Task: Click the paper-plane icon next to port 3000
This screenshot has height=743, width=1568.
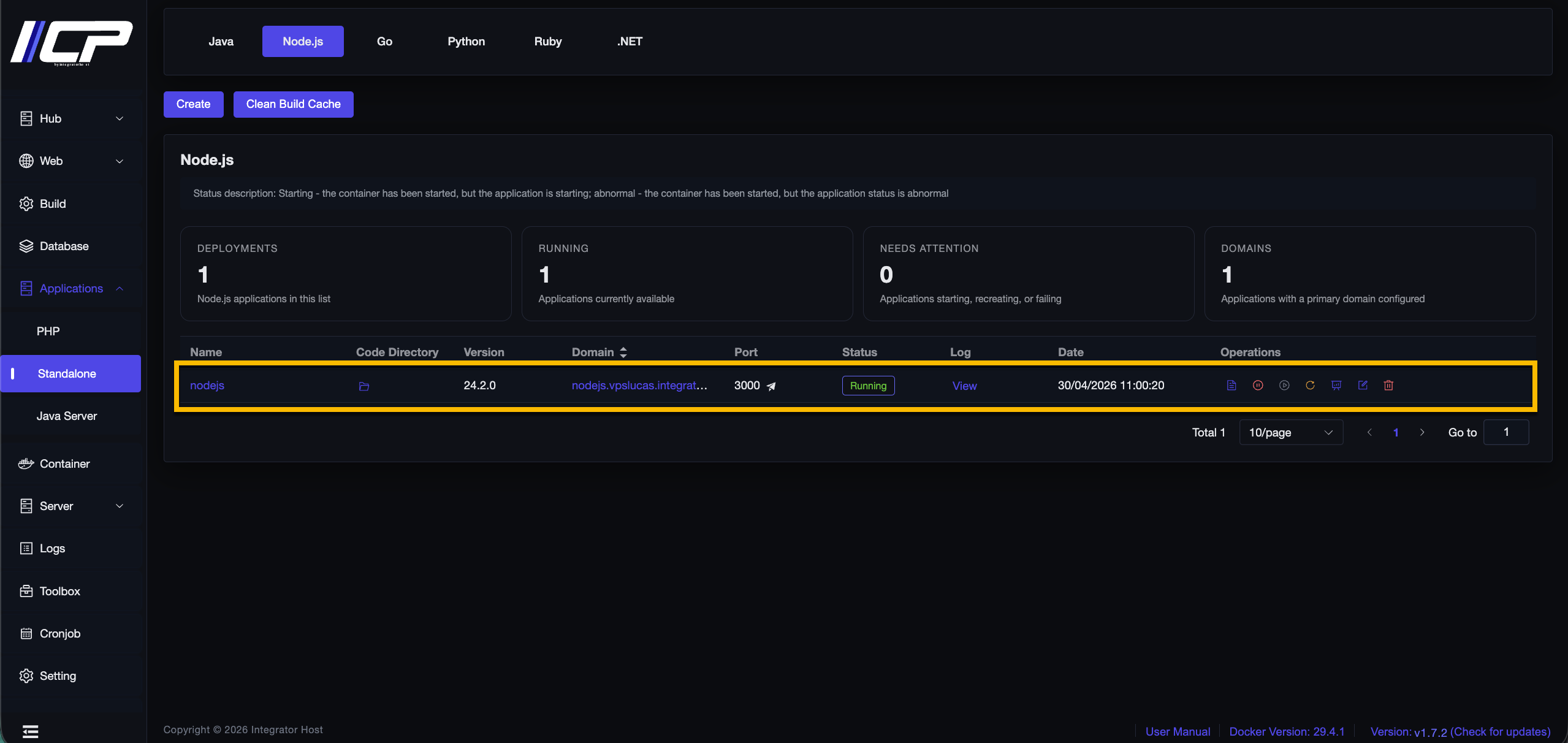Action: (771, 386)
